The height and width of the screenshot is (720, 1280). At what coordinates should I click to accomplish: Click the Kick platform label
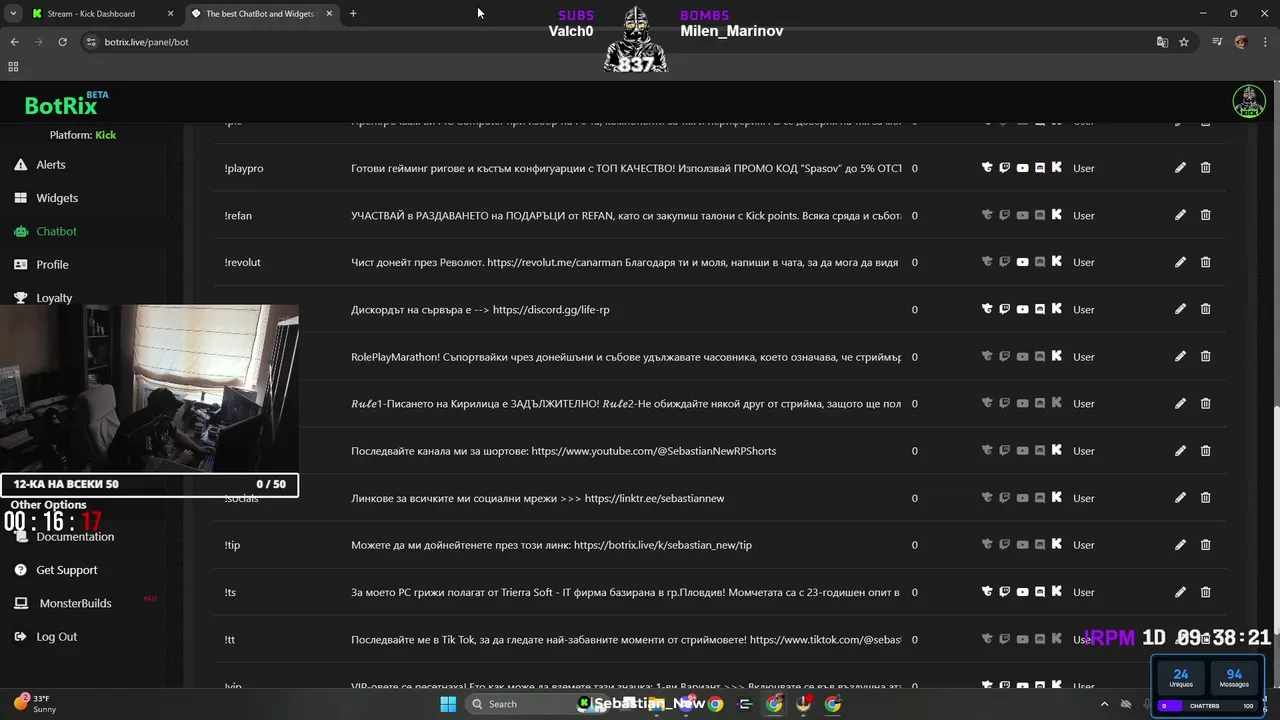(x=105, y=135)
